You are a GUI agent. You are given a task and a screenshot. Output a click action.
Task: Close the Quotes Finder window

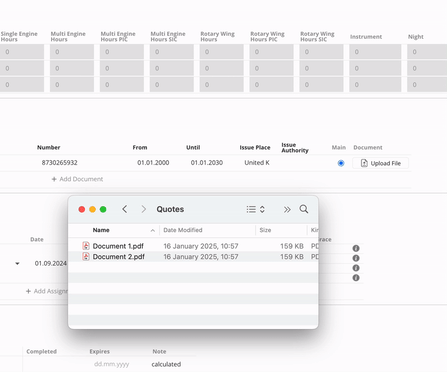pyautogui.click(x=82, y=209)
